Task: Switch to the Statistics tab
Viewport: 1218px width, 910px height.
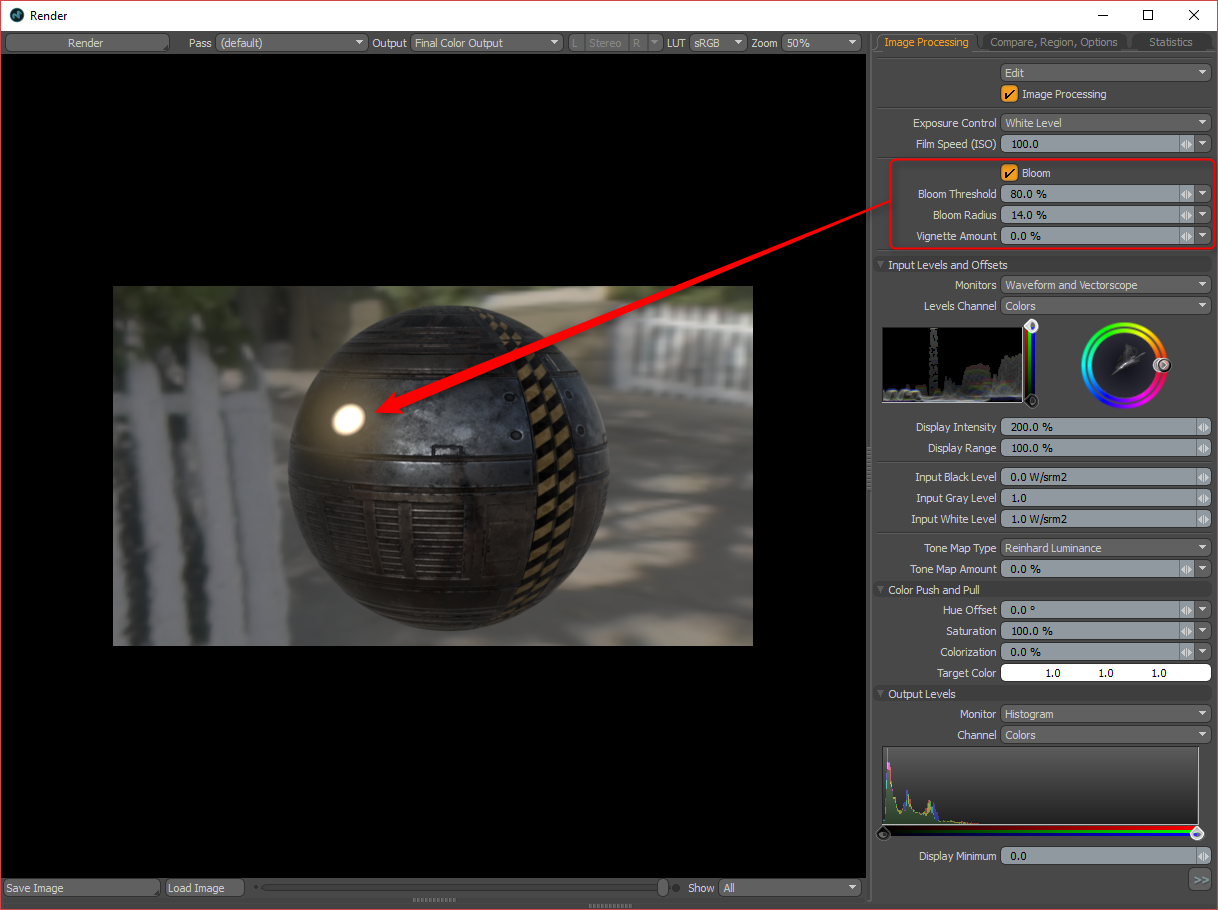Action: 1170,42
